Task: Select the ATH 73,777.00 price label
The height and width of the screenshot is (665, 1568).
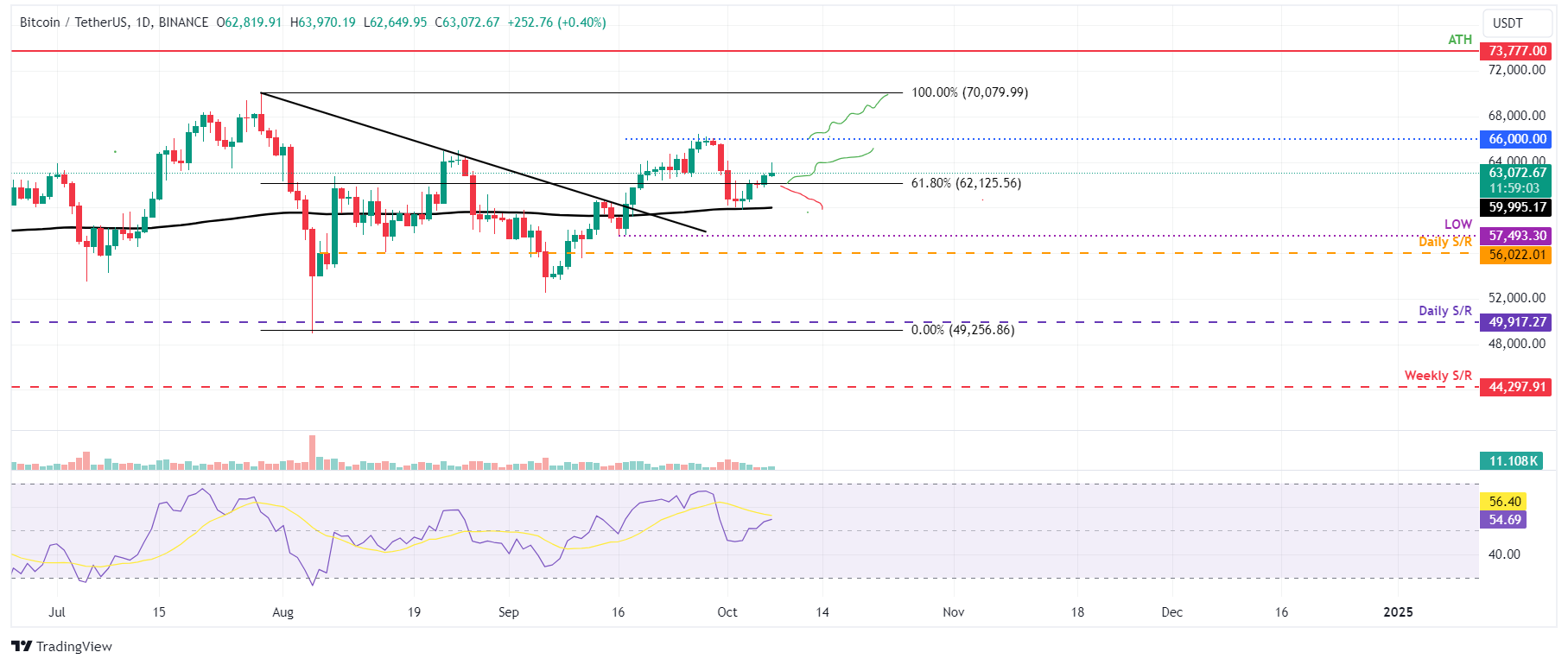Action: coord(1516,51)
